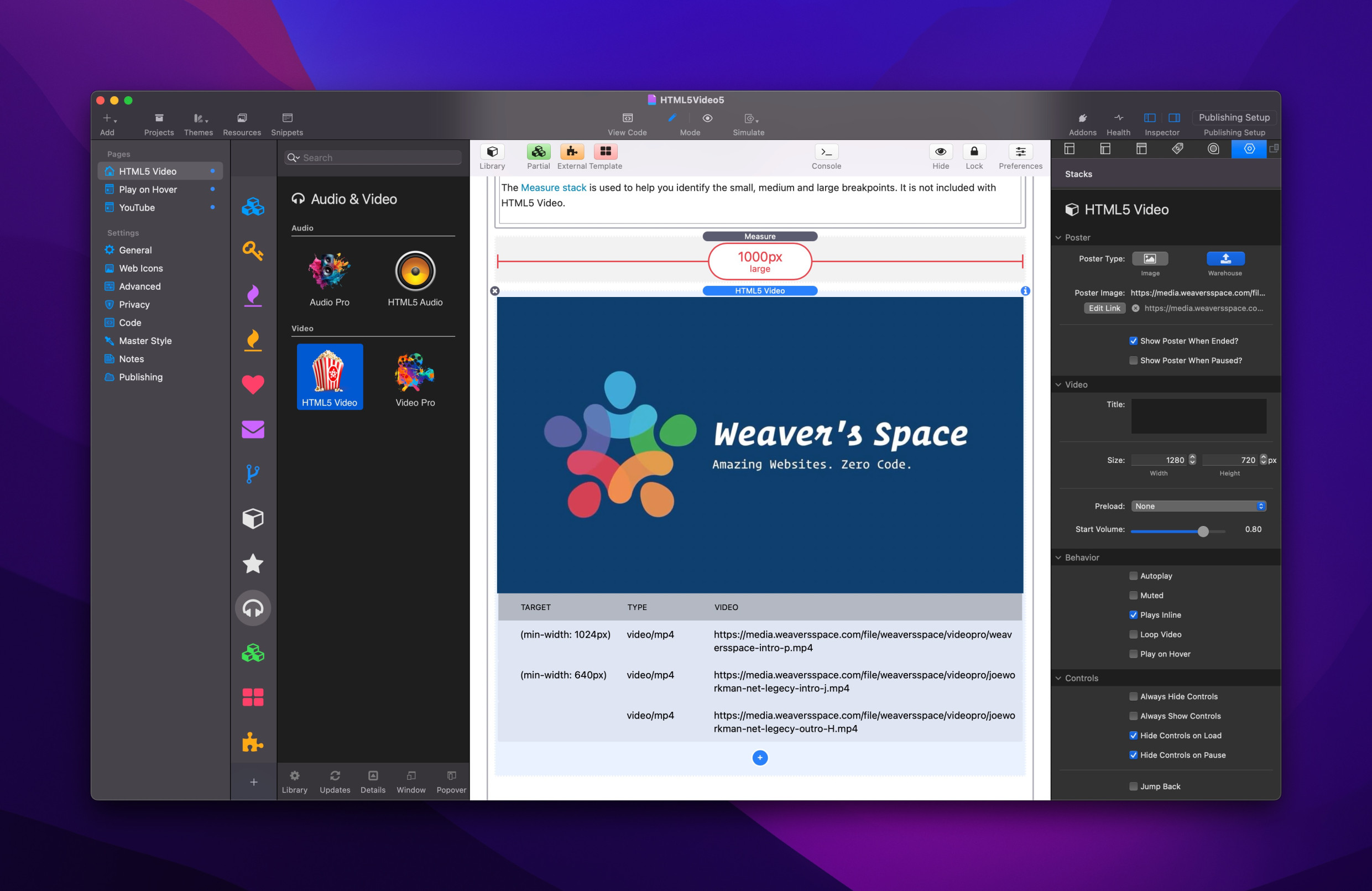Open the Console icon
The width and height of the screenshot is (1372, 891).
pyautogui.click(x=826, y=152)
